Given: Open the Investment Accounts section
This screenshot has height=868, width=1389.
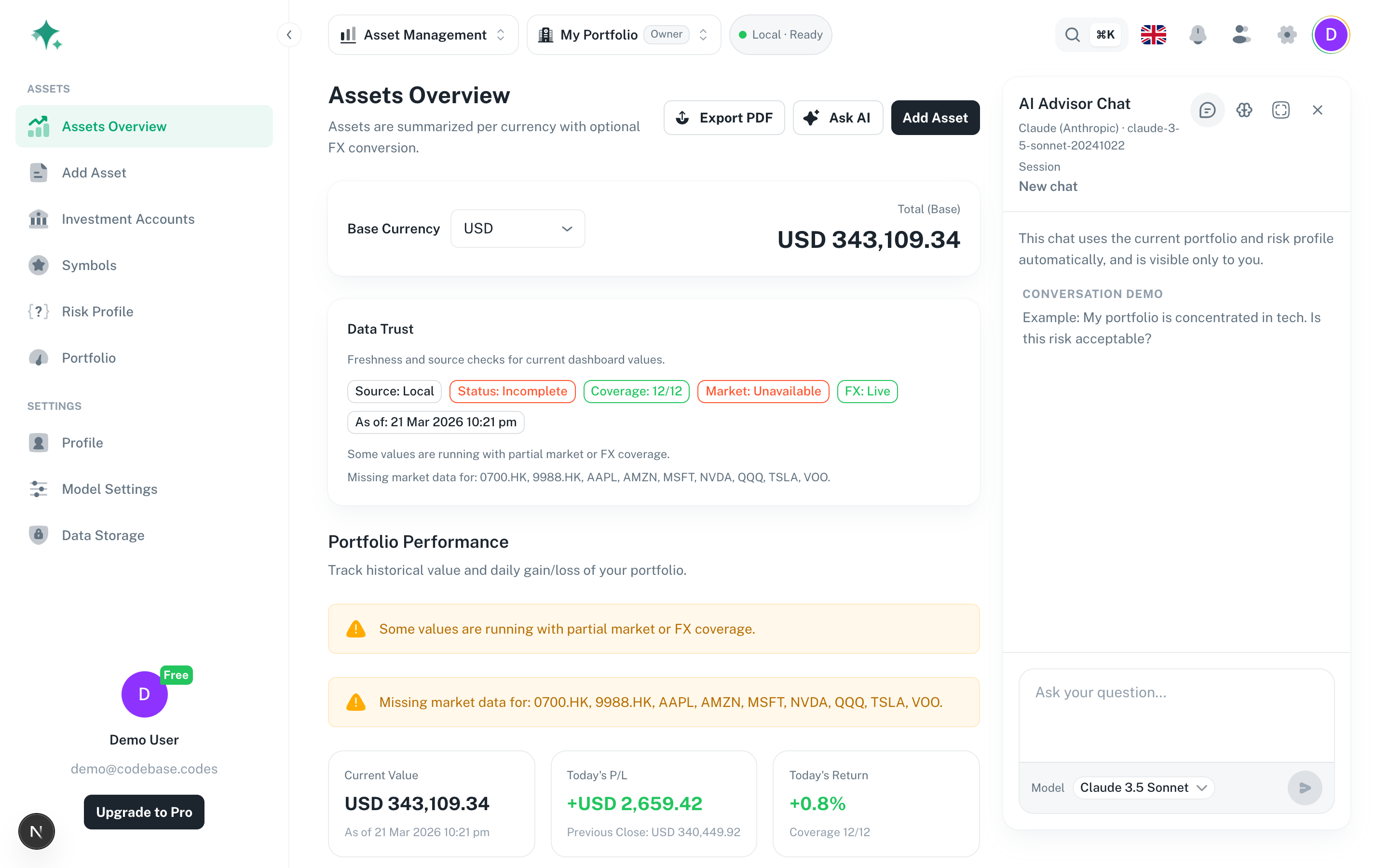Looking at the screenshot, I should pyautogui.click(x=127, y=219).
